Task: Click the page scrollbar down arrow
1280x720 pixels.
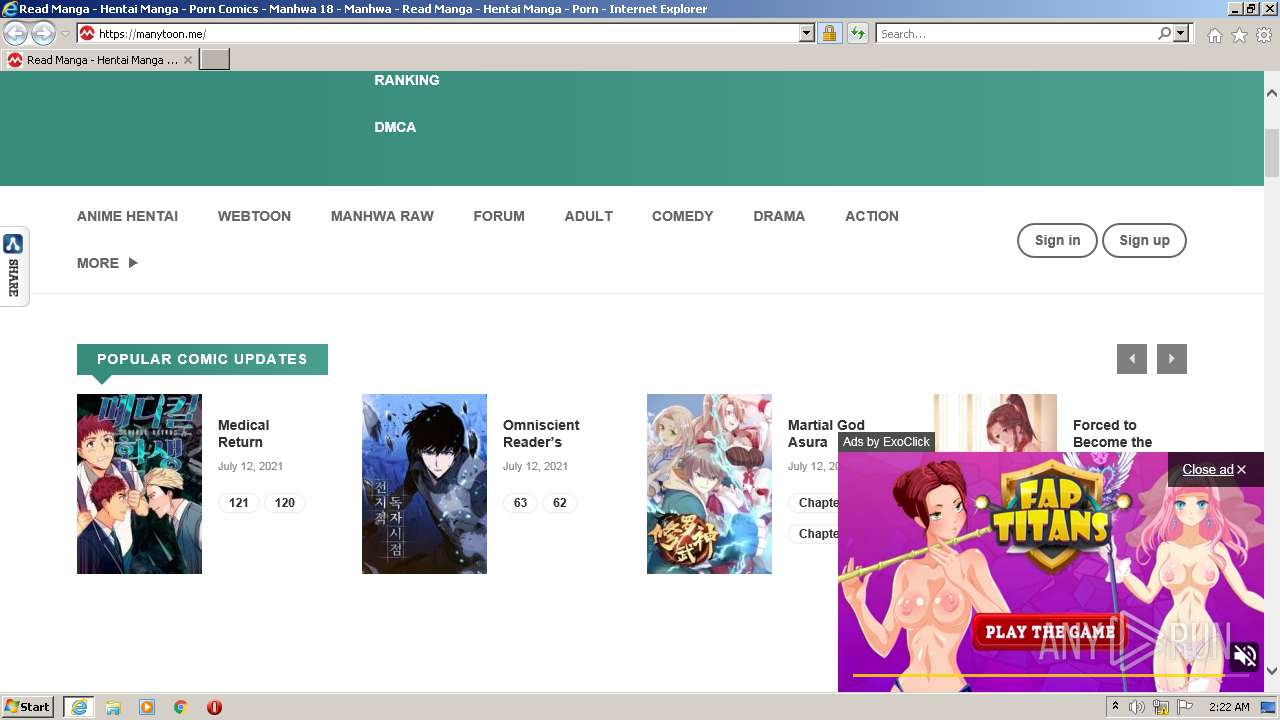Action: 1272,671
